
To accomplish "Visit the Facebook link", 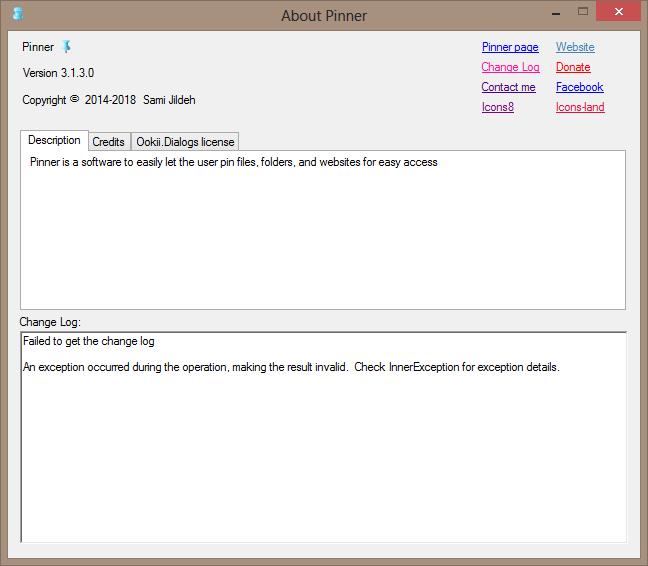I will point(579,87).
